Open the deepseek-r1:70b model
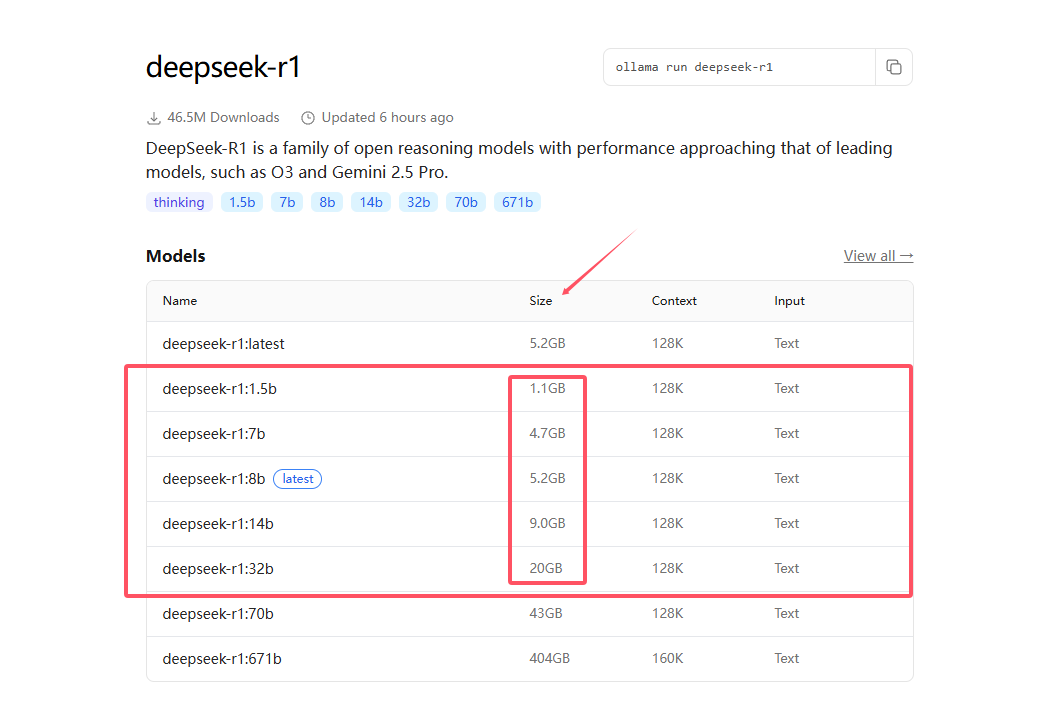 click(x=218, y=614)
